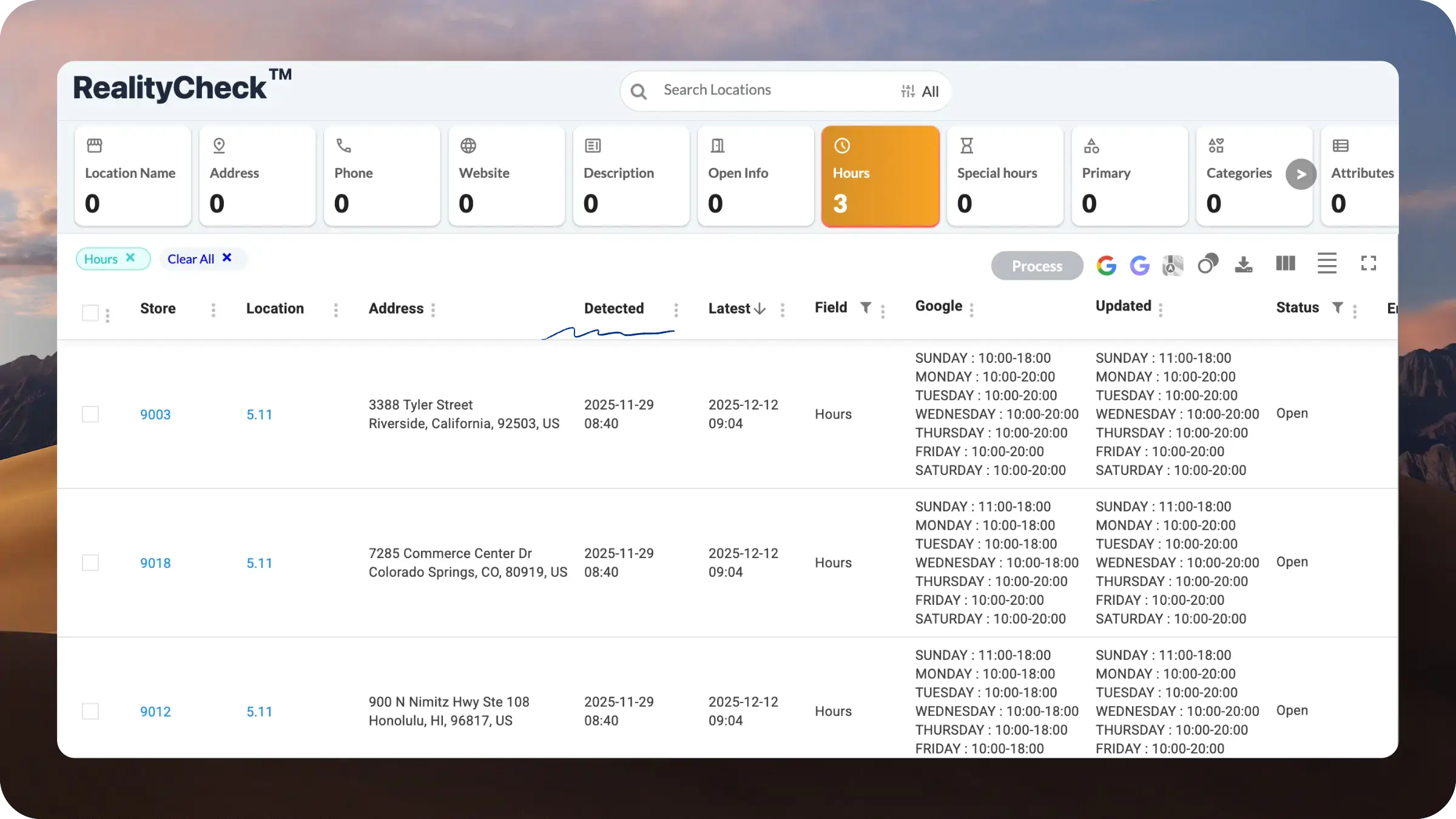
Task: Enter fullscreen with the expand icon
Action: tap(1368, 263)
